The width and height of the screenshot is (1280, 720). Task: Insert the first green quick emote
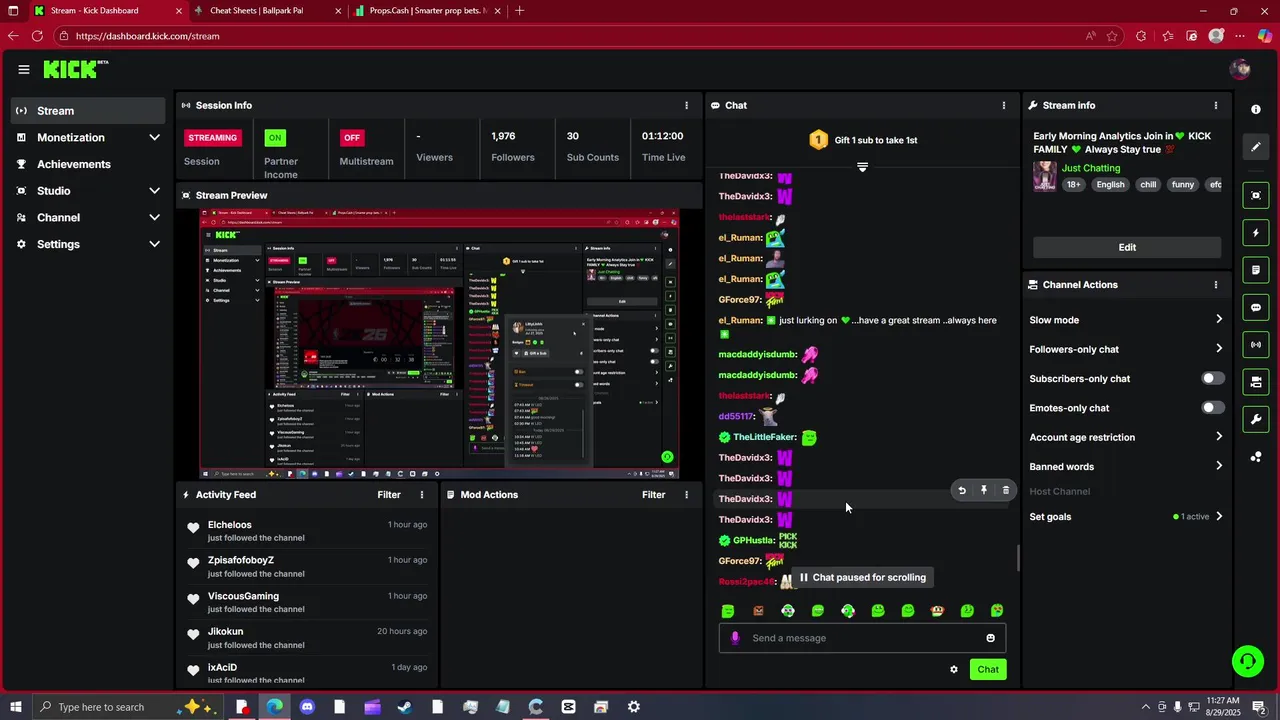coord(728,611)
